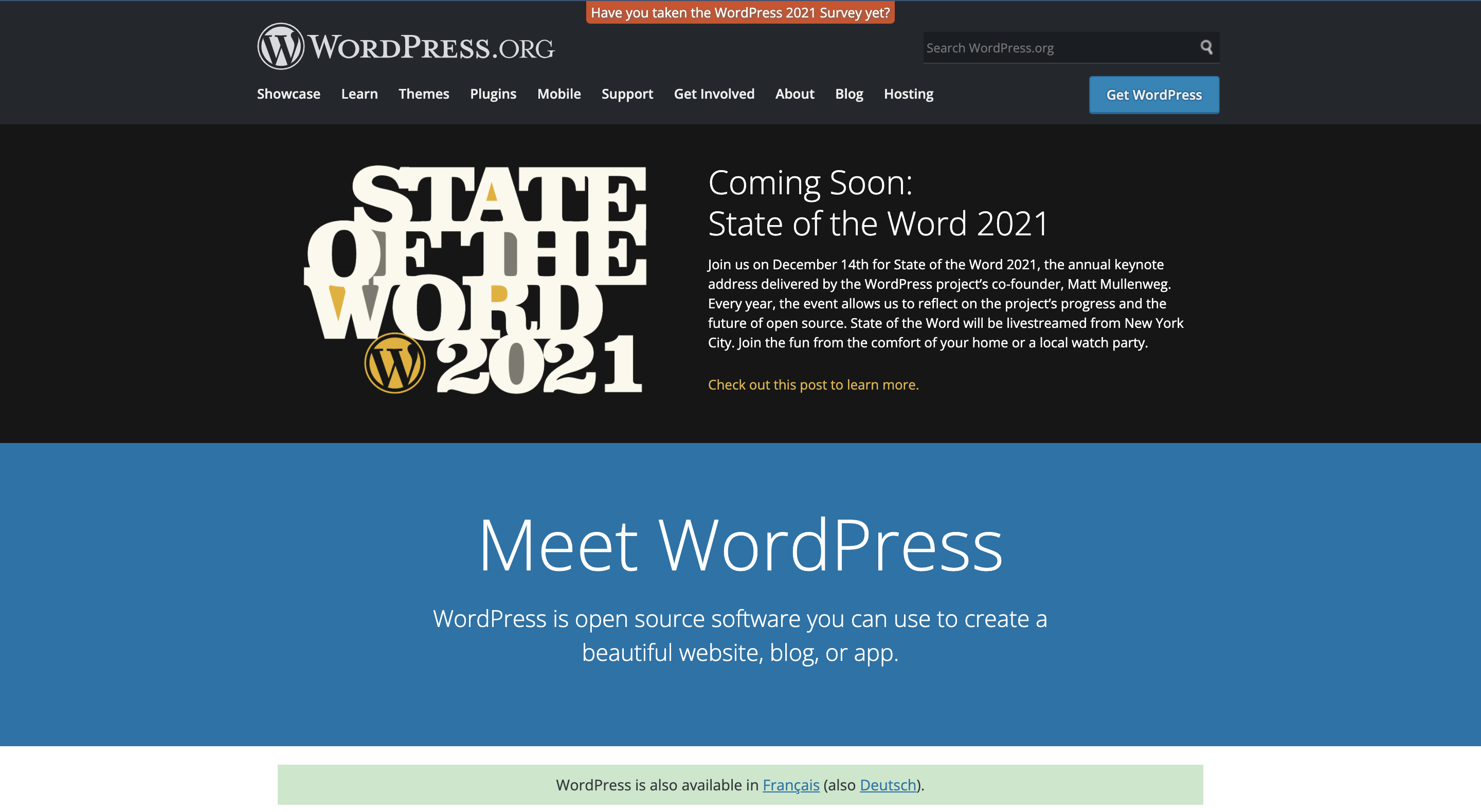
Task: Click the WordPress 2021 Survey banner
Action: [740, 13]
